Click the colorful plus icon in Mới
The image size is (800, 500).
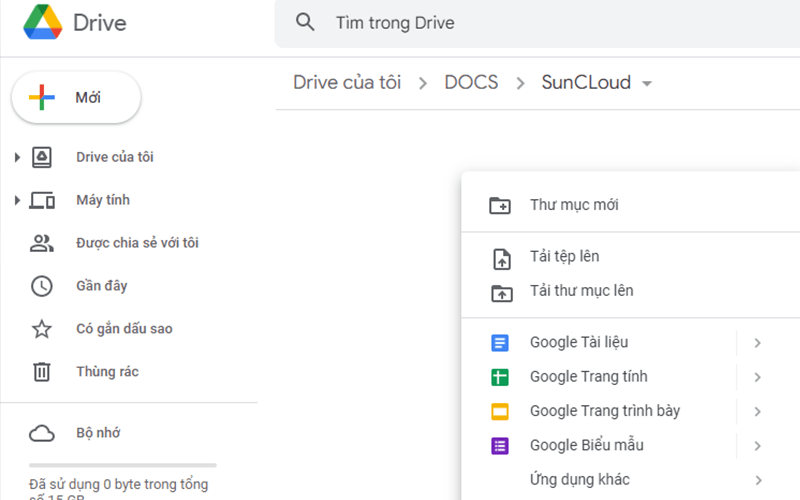click(x=42, y=97)
